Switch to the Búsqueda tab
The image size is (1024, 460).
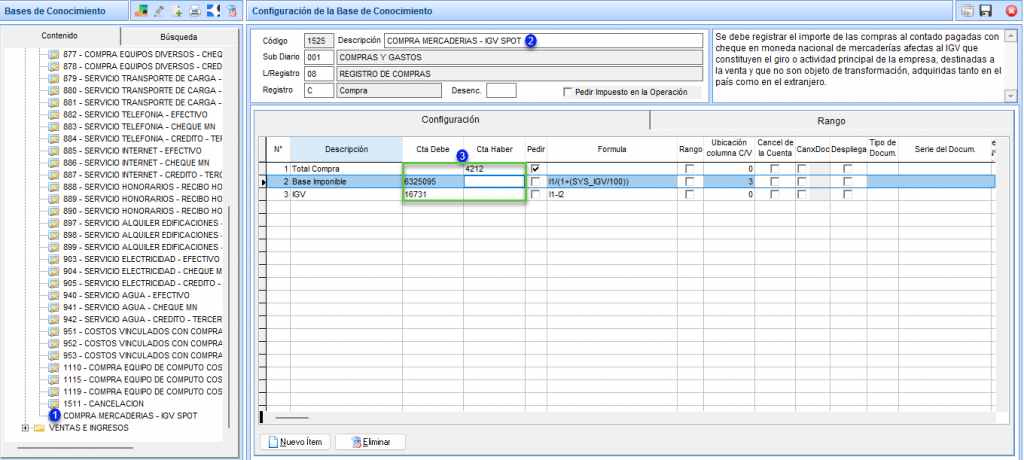pos(178,37)
